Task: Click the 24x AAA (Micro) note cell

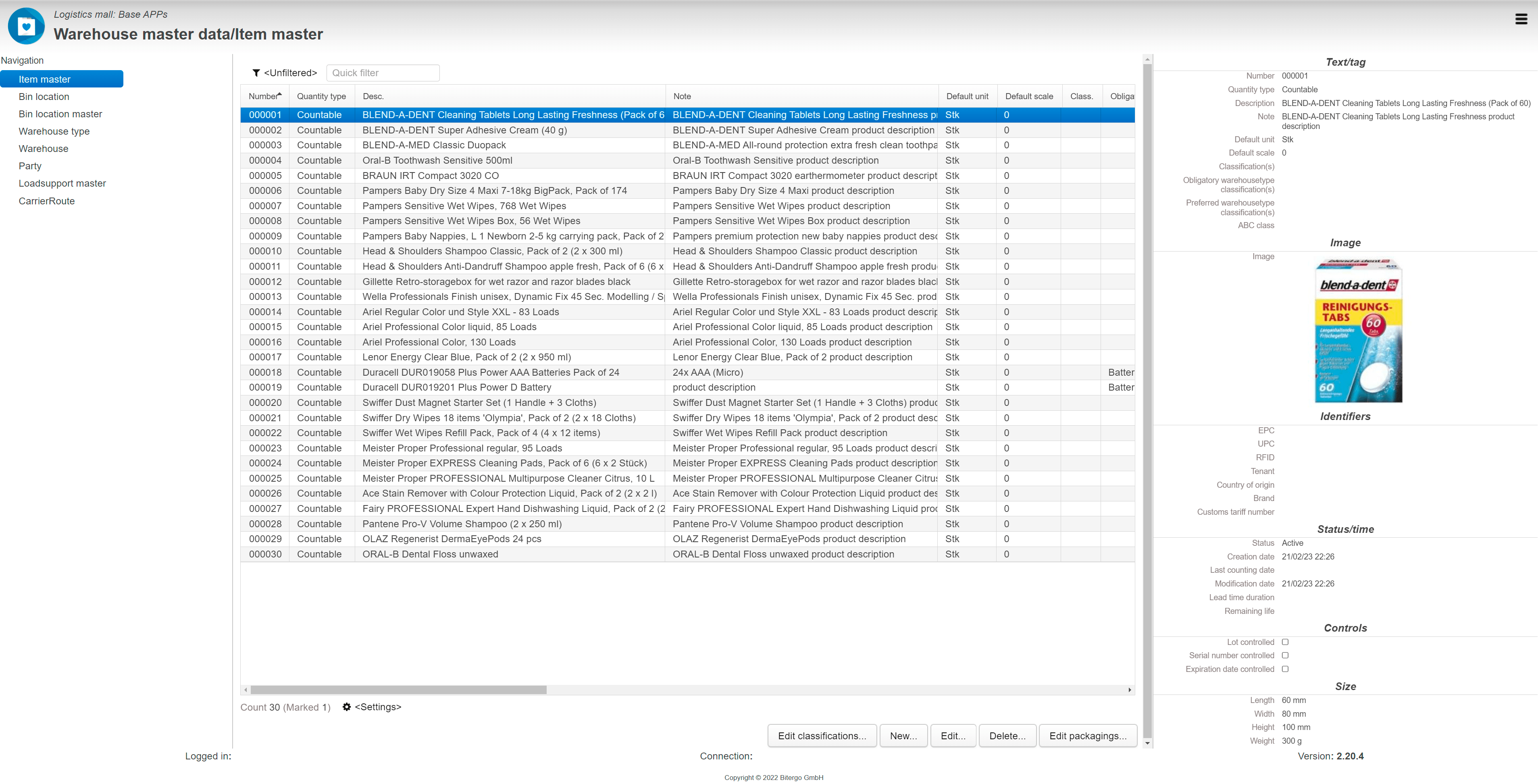Action: [x=801, y=372]
